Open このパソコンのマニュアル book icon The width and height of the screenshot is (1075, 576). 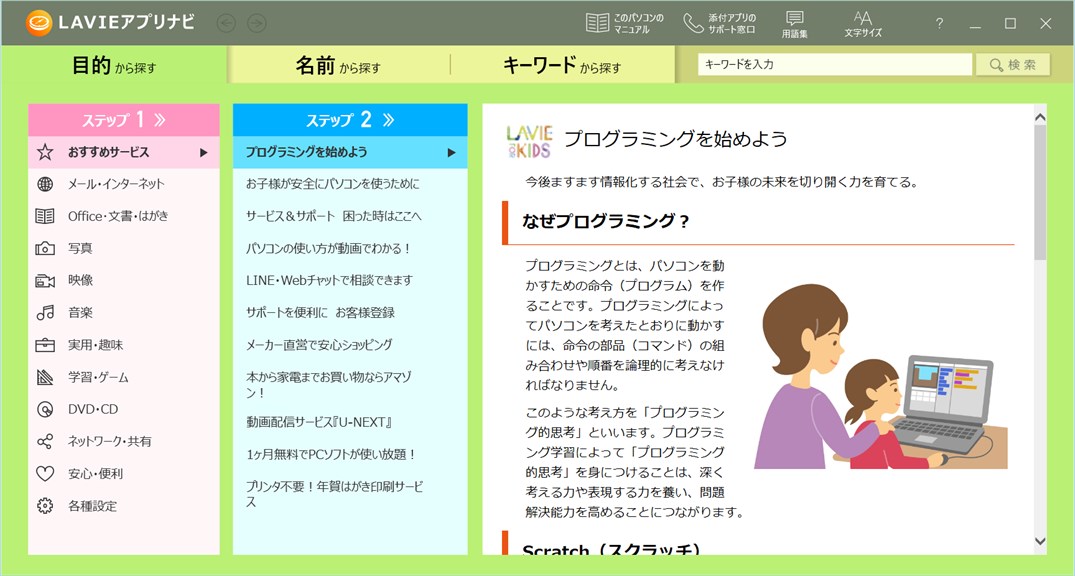[x=597, y=23]
